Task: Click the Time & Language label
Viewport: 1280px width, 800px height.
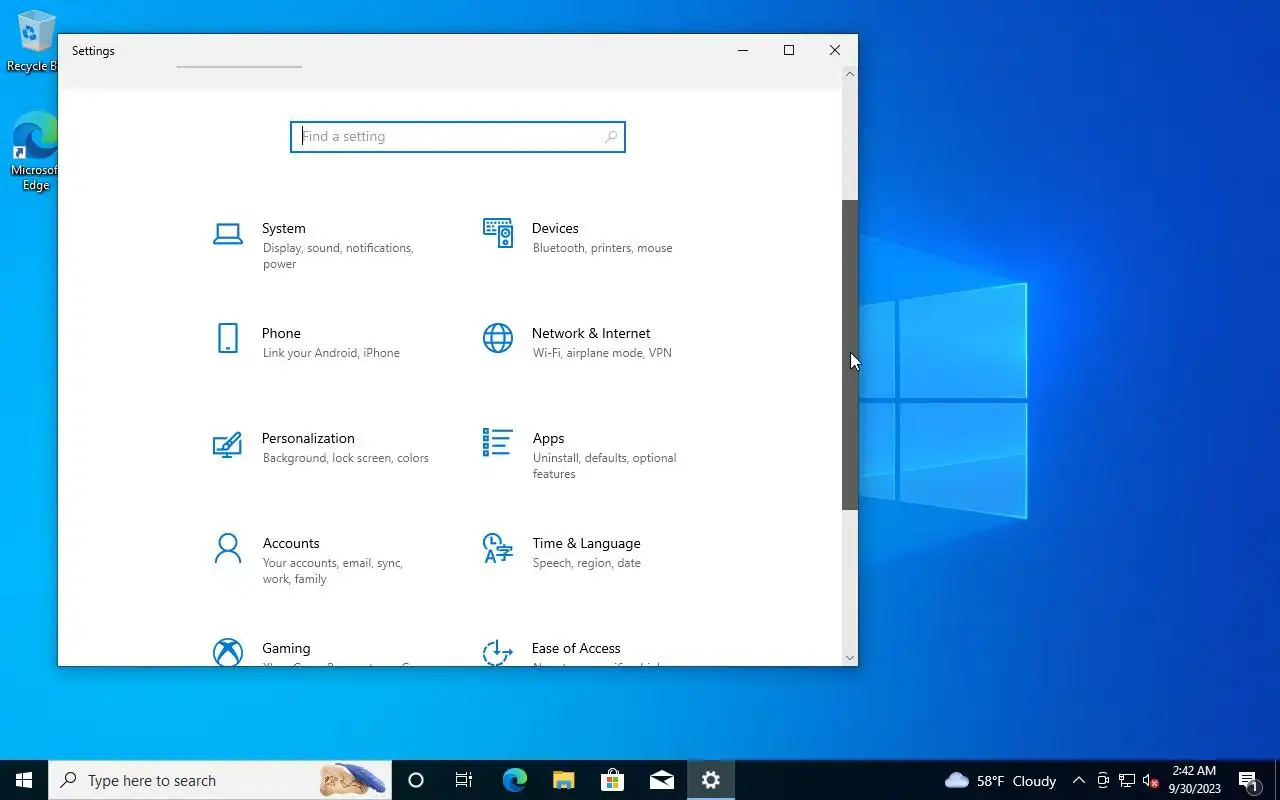Action: pos(586,543)
